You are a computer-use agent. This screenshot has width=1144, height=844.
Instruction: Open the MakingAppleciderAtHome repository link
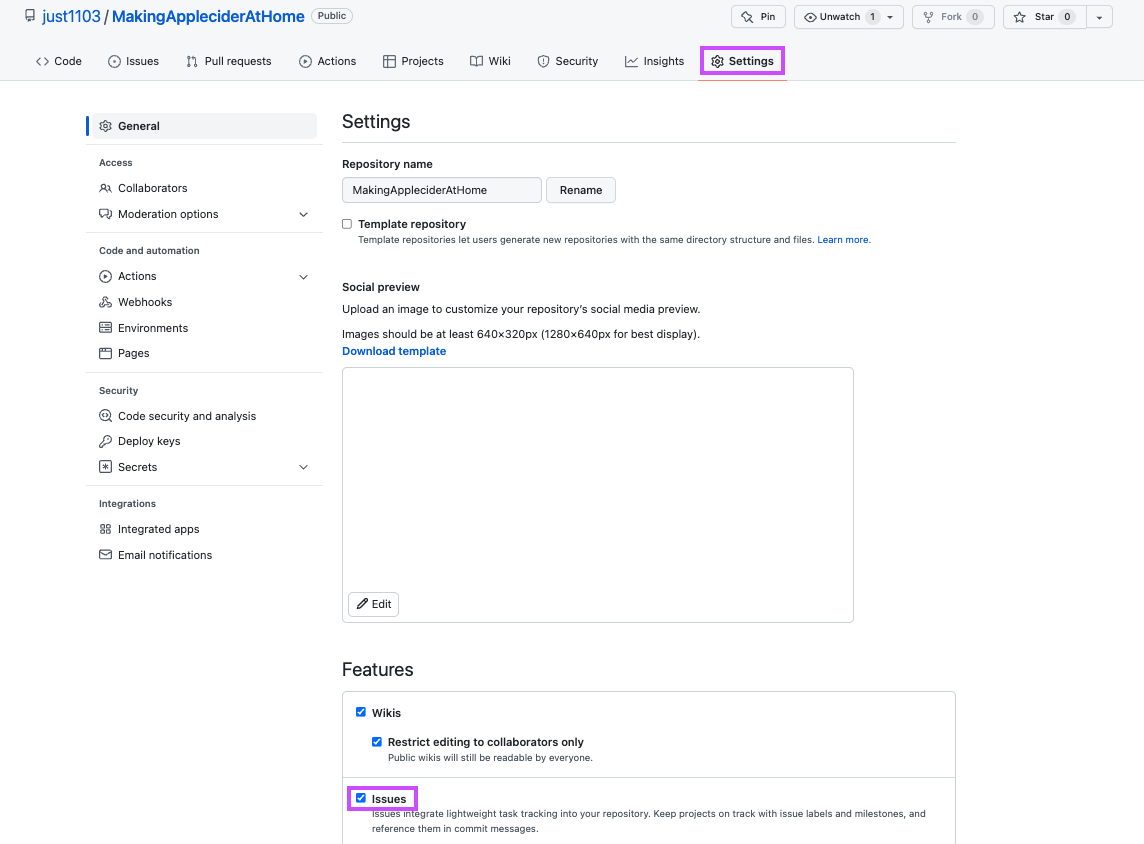208,16
